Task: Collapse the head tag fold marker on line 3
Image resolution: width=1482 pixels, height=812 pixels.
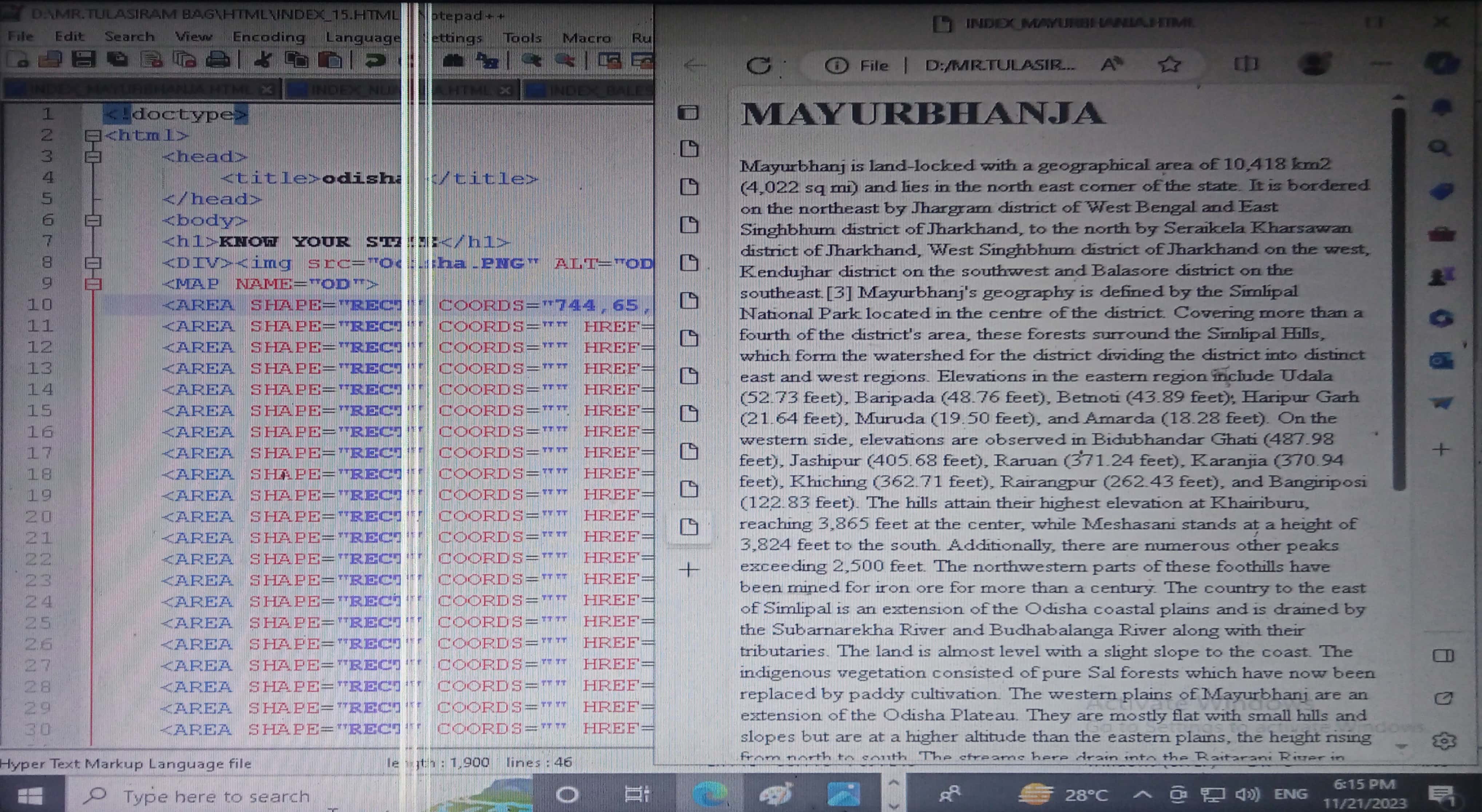Action: pyautogui.click(x=92, y=157)
